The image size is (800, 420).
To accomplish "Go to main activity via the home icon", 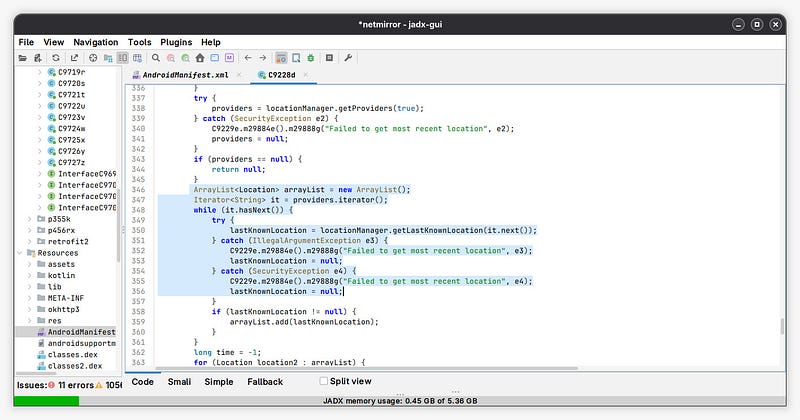I will point(200,58).
